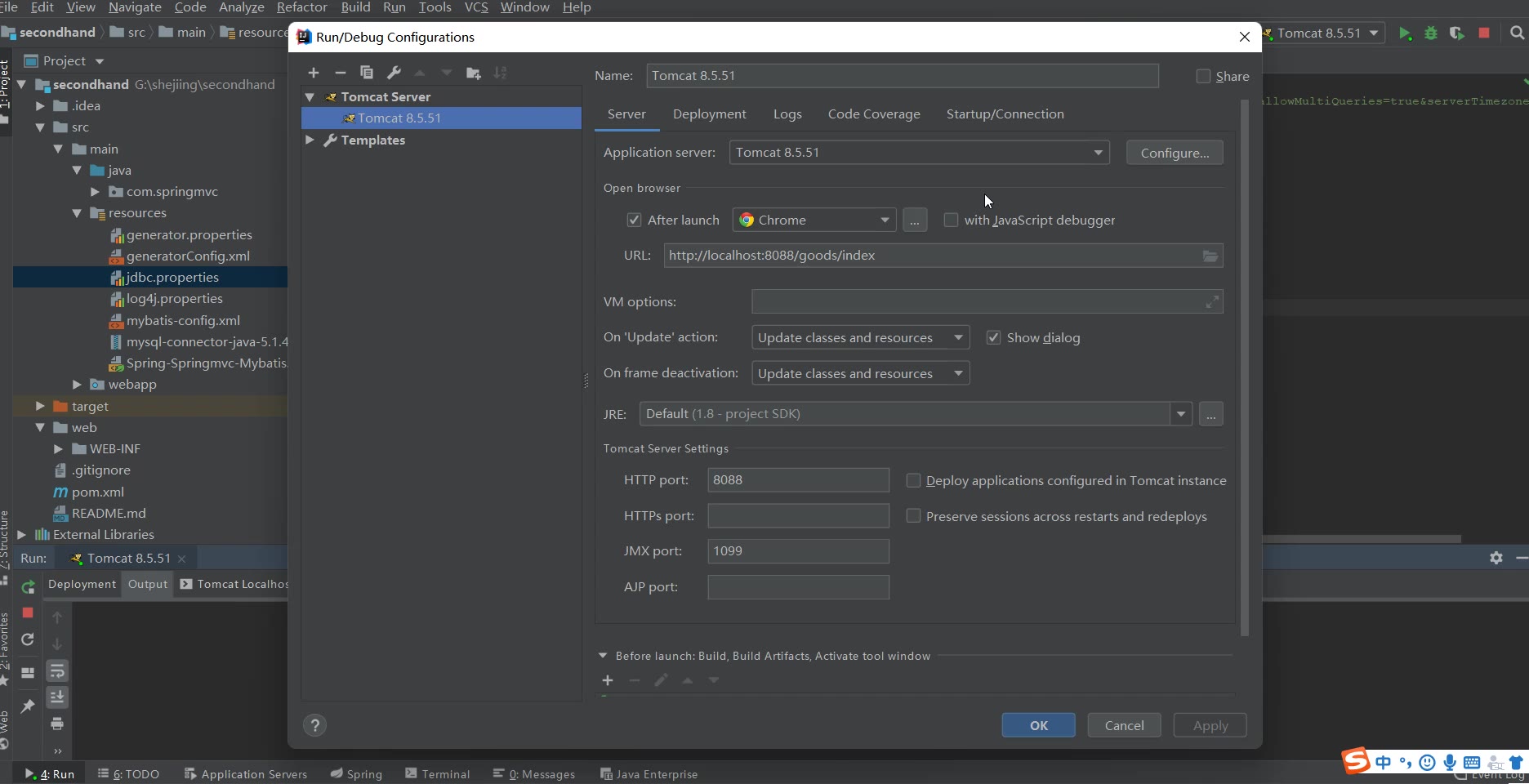Switch to Startup/Connection tab

click(1005, 114)
